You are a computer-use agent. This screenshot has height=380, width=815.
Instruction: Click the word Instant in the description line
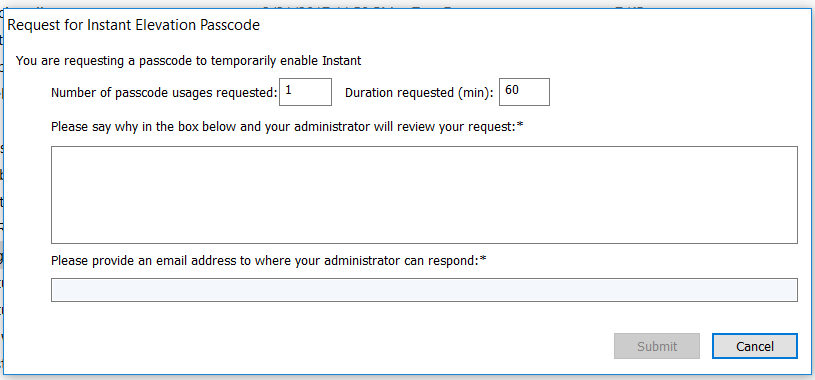341,61
